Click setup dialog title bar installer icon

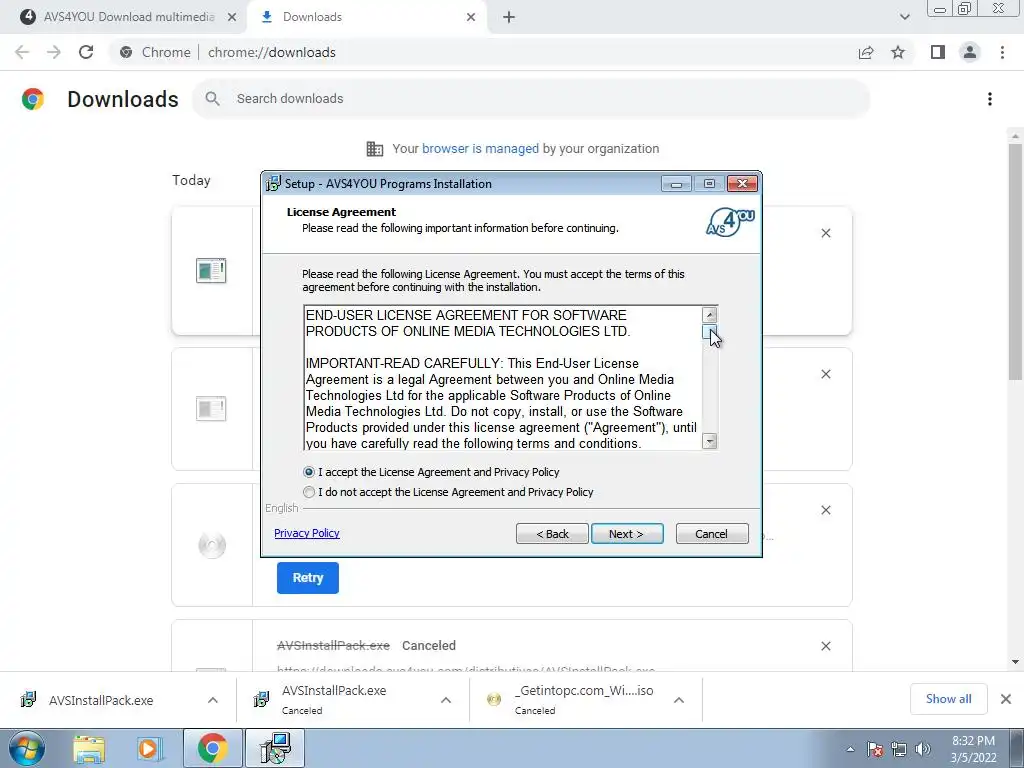pos(273,184)
